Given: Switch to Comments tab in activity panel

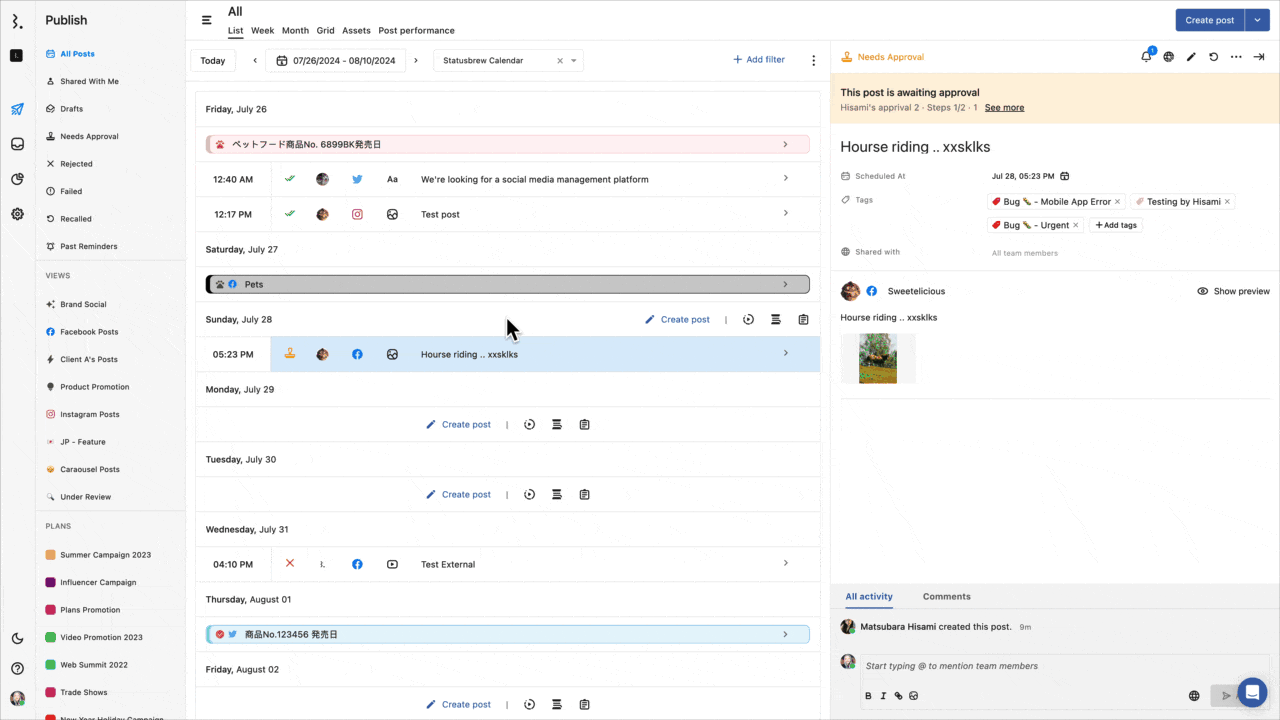Looking at the screenshot, I should pos(946,597).
